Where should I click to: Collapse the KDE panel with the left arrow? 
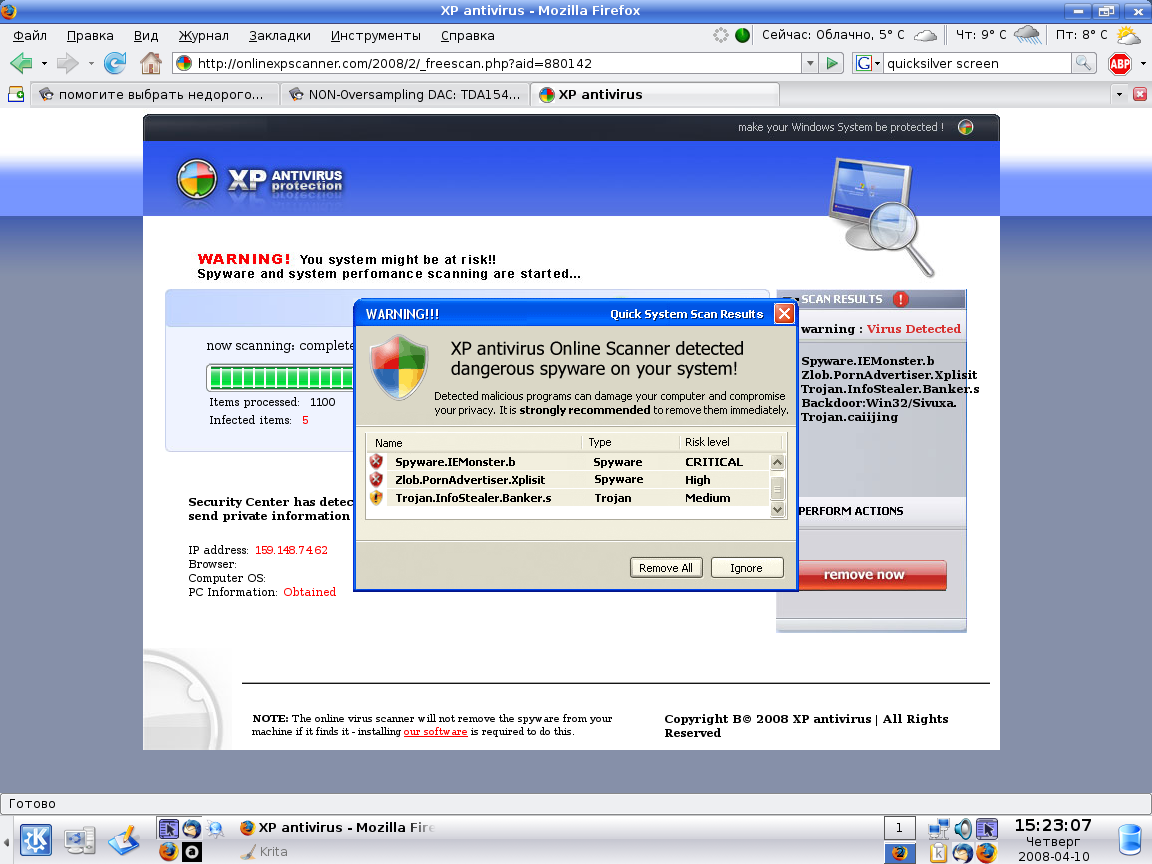click(7, 841)
